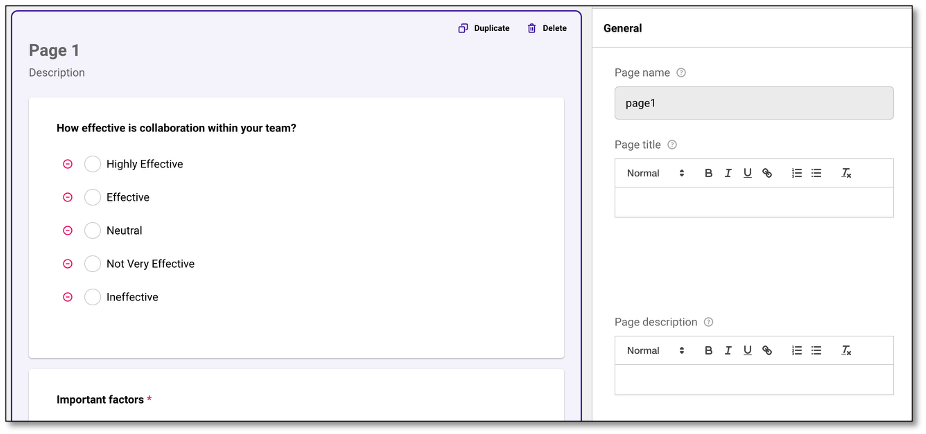Select the Effective radio button
This screenshot has width=926, height=434.
coord(92,197)
